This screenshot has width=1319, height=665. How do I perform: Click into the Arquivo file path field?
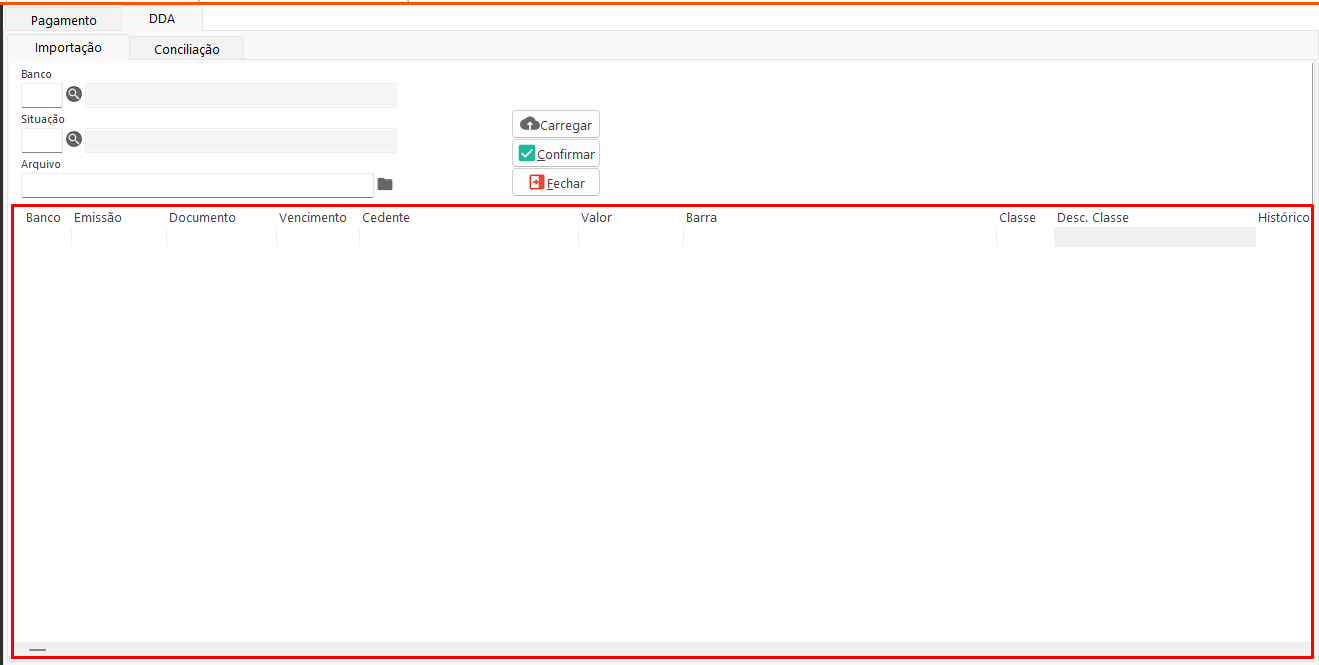click(197, 185)
